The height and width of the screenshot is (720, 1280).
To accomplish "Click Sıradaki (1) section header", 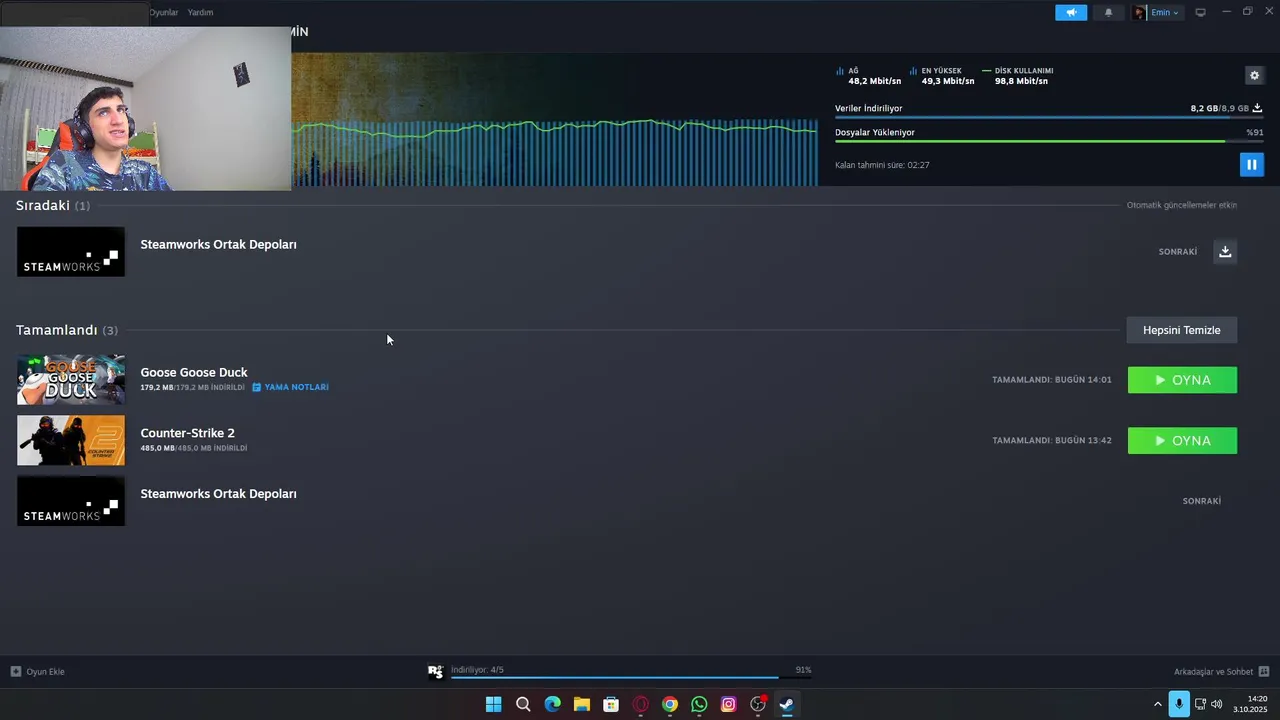I will [x=53, y=205].
